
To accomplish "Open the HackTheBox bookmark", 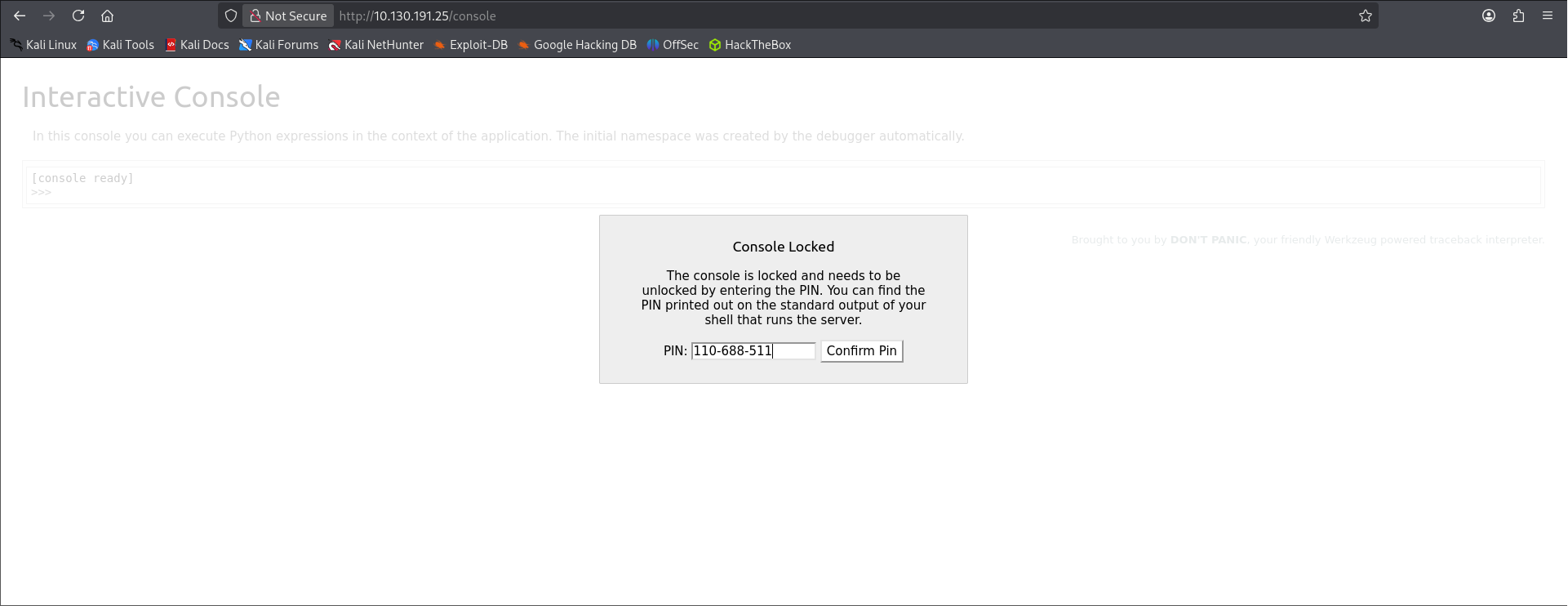I will tap(750, 45).
